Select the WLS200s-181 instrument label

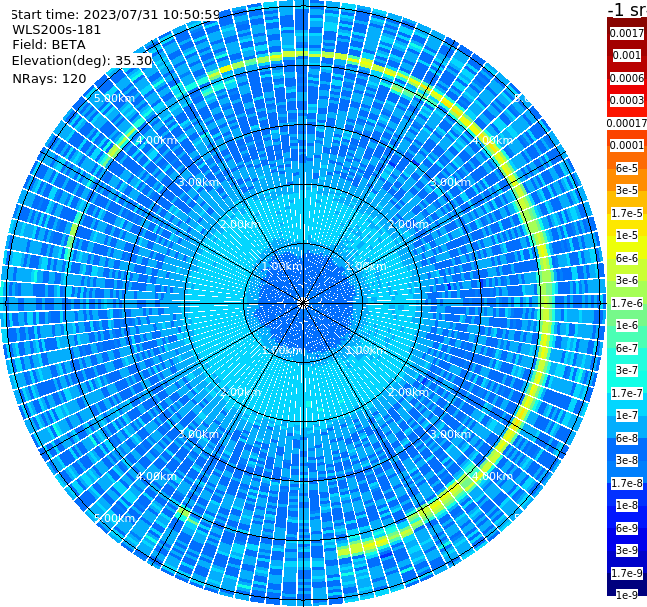(x=57, y=30)
